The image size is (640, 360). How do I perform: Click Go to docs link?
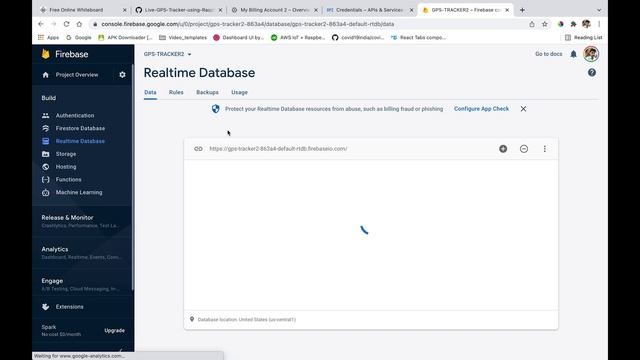(549, 54)
